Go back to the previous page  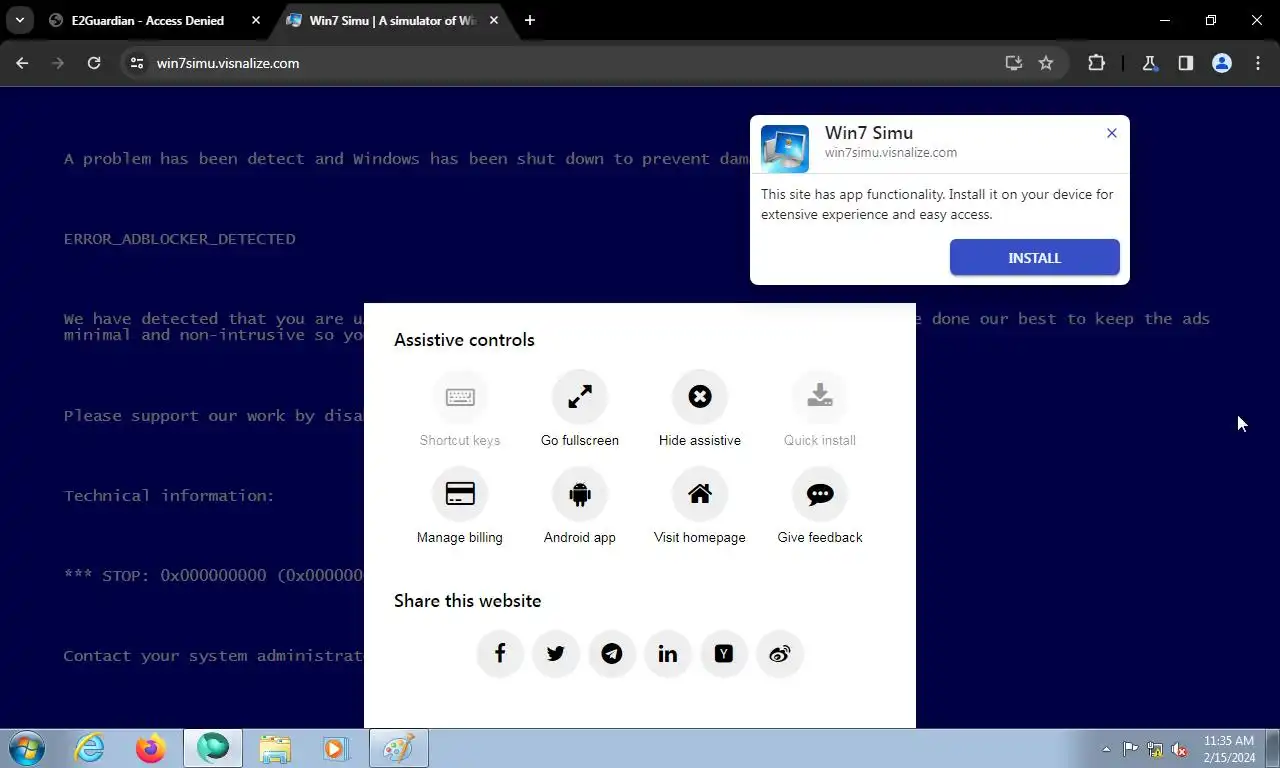(x=22, y=63)
